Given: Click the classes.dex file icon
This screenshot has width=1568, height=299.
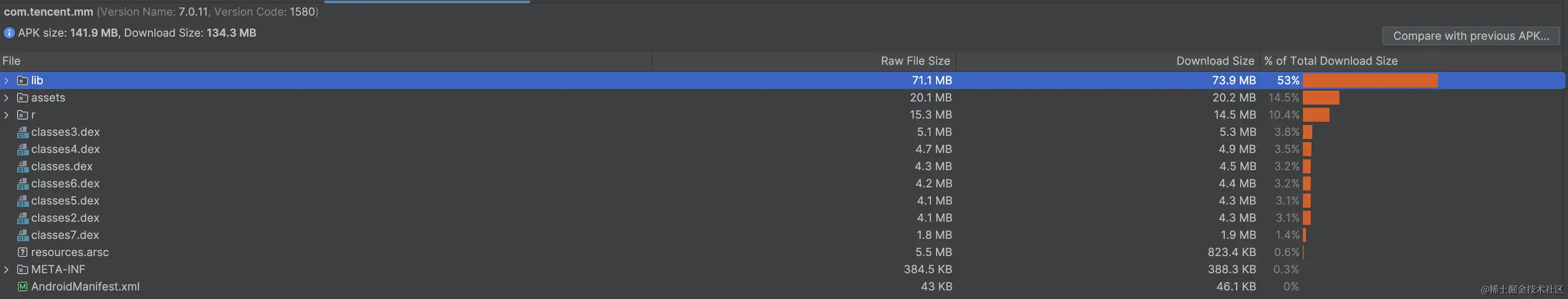Looking at the screenshot, I should tap(22, 166).
